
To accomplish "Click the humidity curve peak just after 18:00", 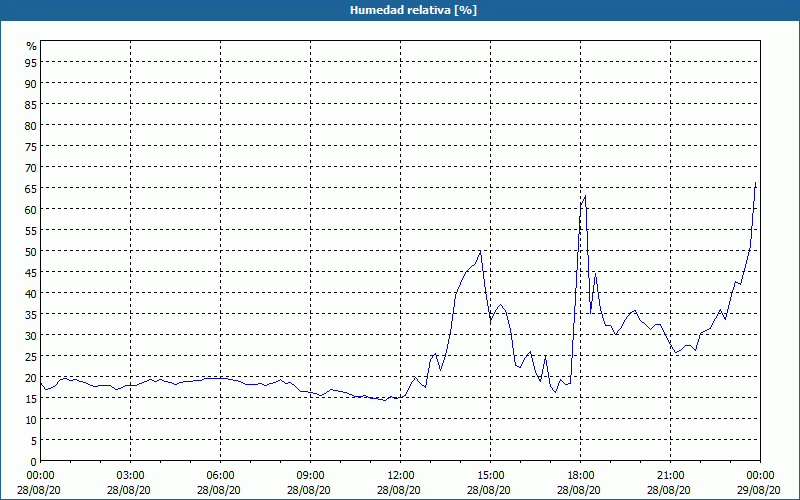I will [585, 196].
